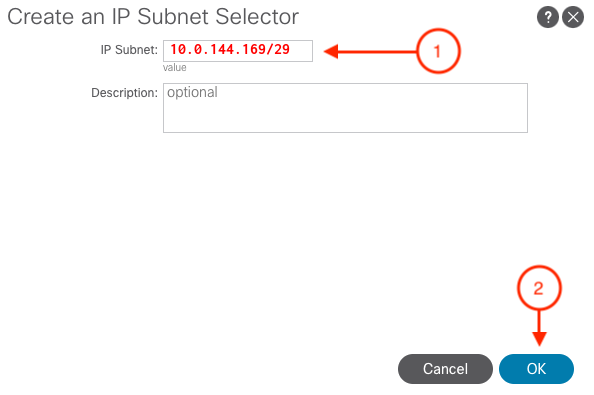Click the 'IP Subnet:' field label
Viewport: 594px width, 395px height.
[x=129, y=50]
